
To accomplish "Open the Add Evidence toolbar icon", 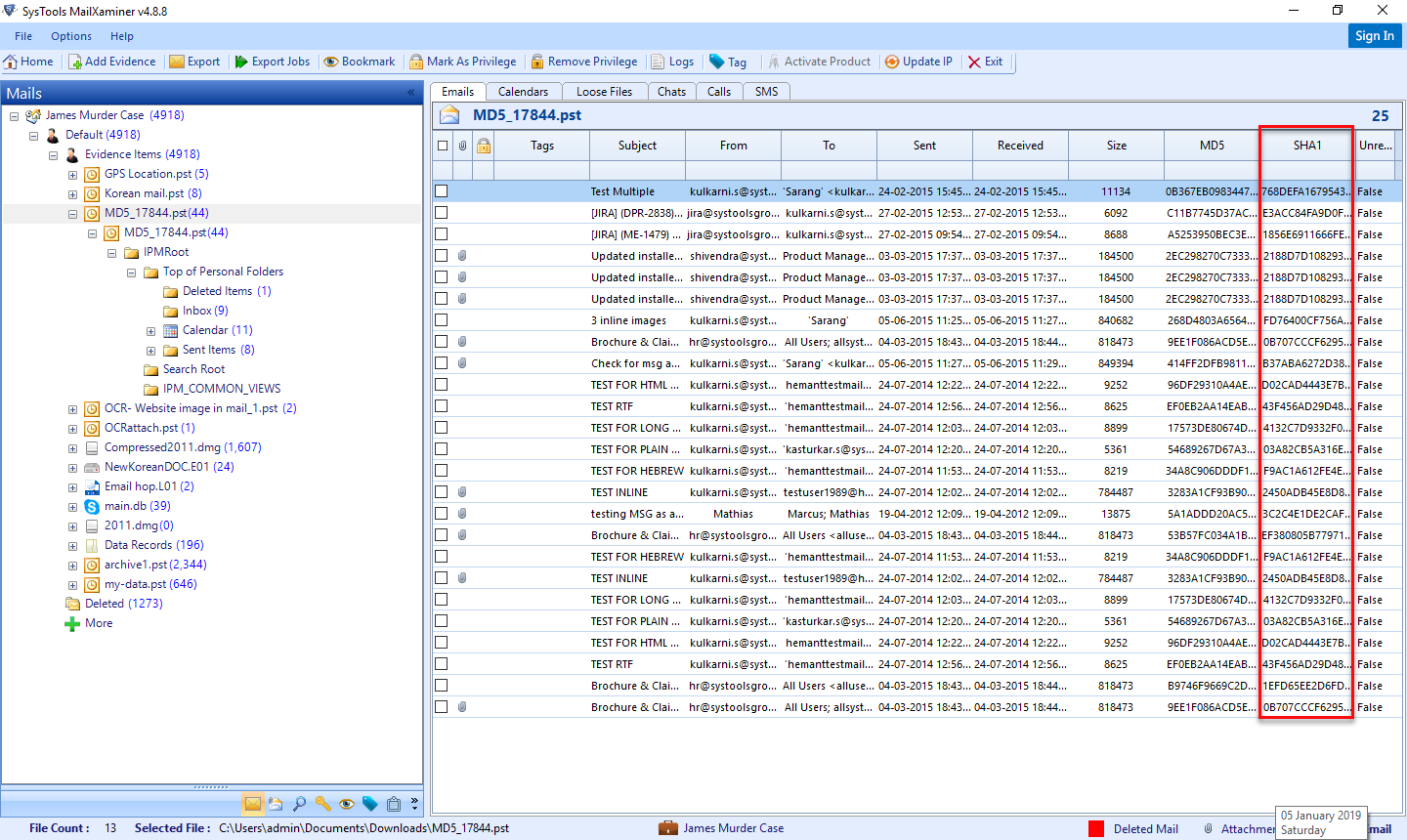I will pyautogui.click(x=112, y=61).
